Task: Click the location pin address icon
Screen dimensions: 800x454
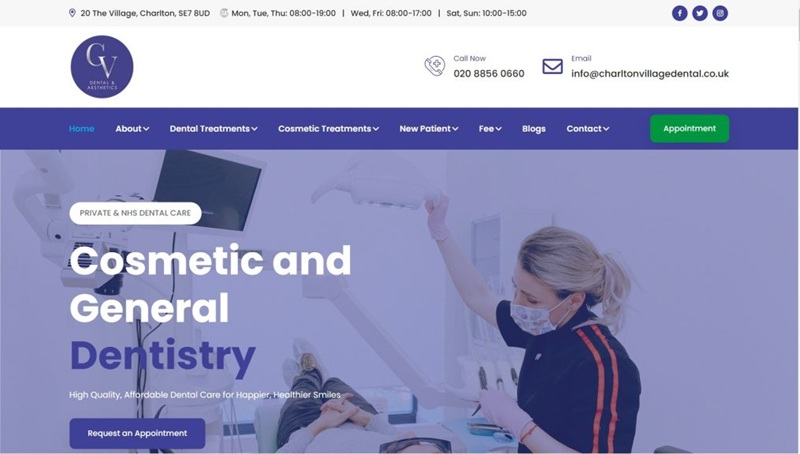Action: (x=72, y=13)
